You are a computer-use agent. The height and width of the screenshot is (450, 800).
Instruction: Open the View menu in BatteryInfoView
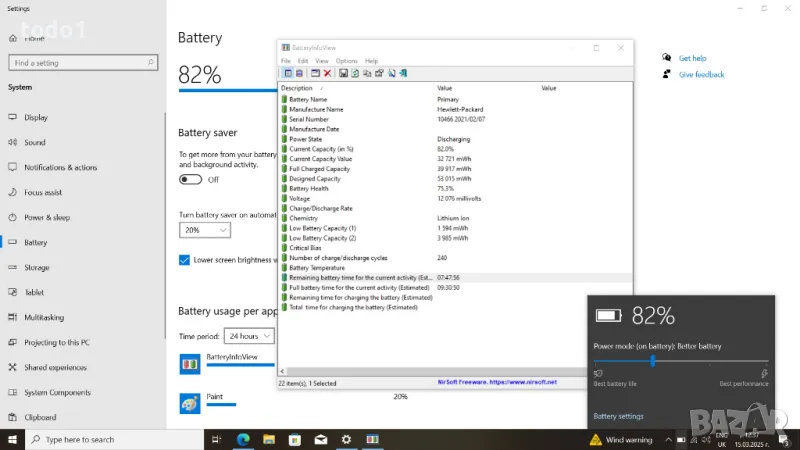click(321, 61)
